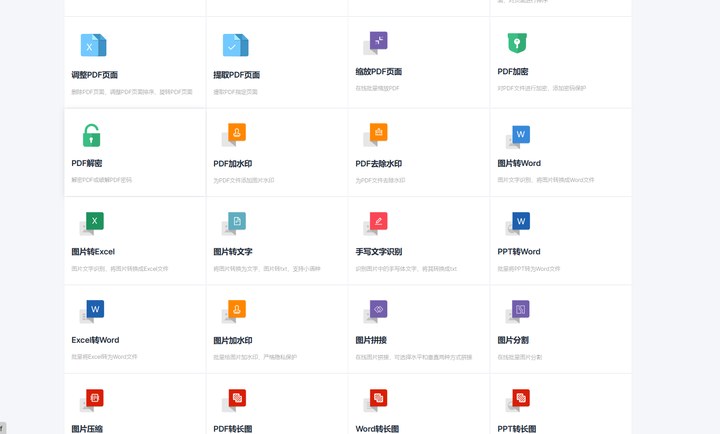This screenshot has width=720, height=434.
Task: Open the 调整PDF页面 blue X icon
Action: click(x=93, y=45)
